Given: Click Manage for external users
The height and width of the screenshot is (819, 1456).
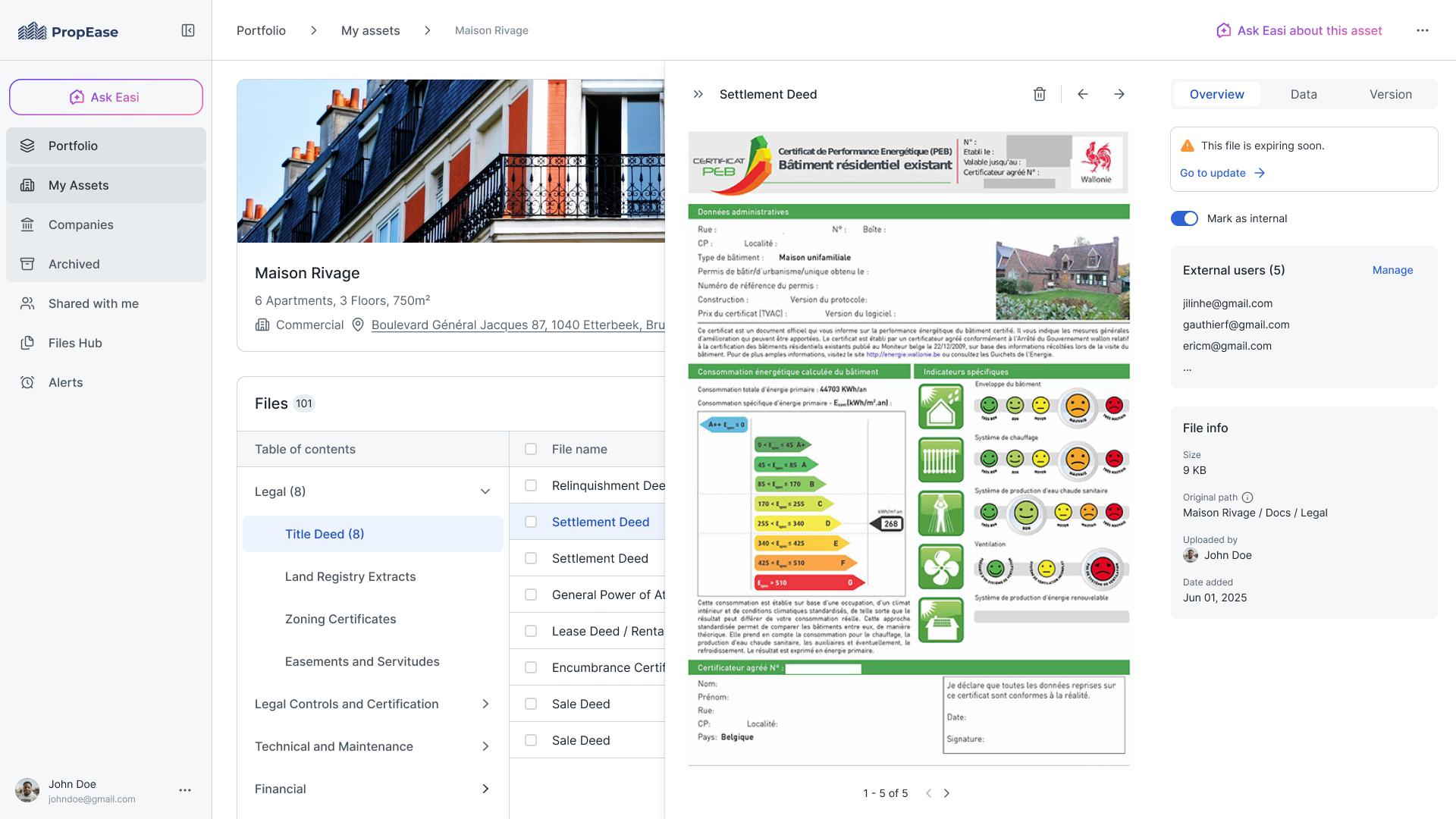Looking at the screenshot, I should [x=1392, y=270].
